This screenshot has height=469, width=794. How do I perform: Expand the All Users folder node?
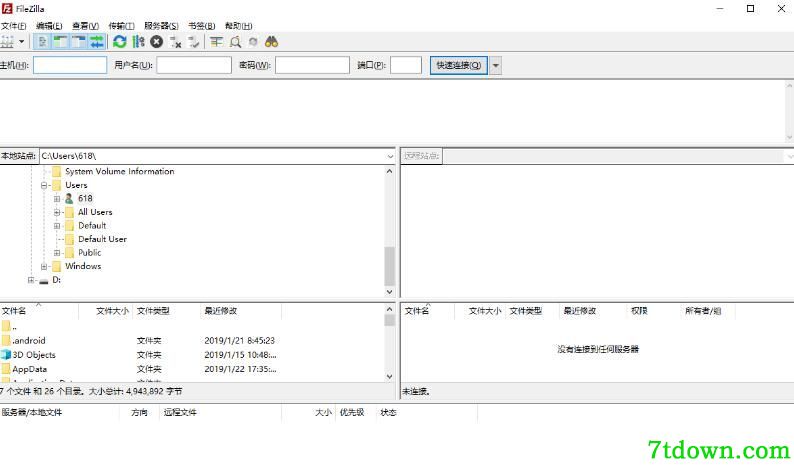point(57,212)
